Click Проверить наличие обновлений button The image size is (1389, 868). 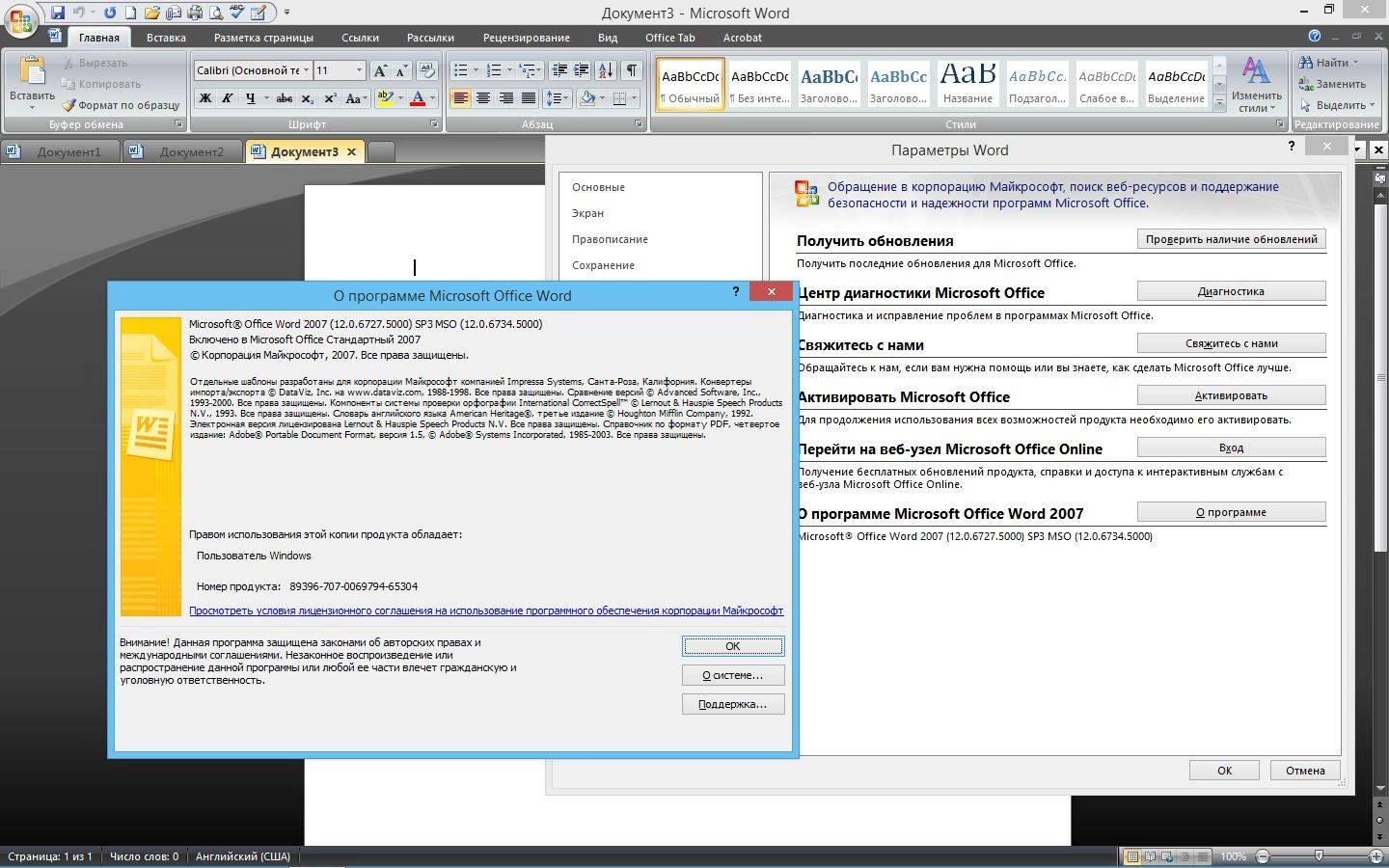[x=1232, y=239]
